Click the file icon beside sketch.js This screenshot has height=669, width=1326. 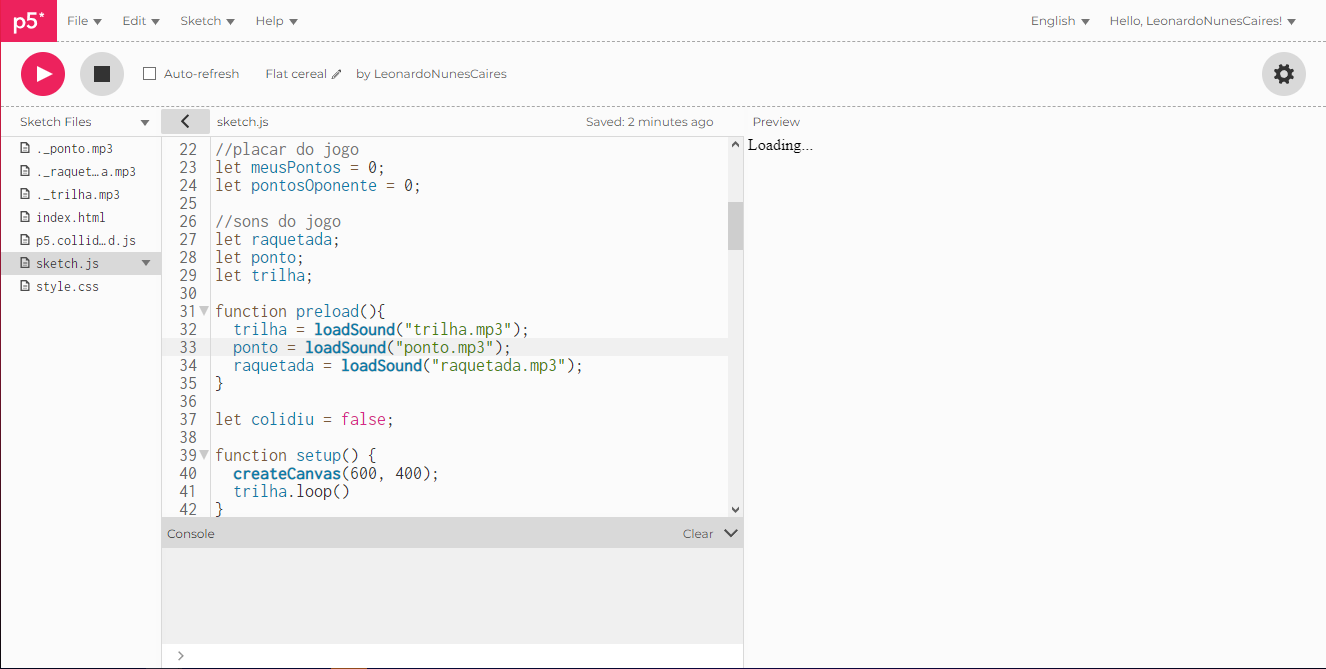tap(25, 263)
